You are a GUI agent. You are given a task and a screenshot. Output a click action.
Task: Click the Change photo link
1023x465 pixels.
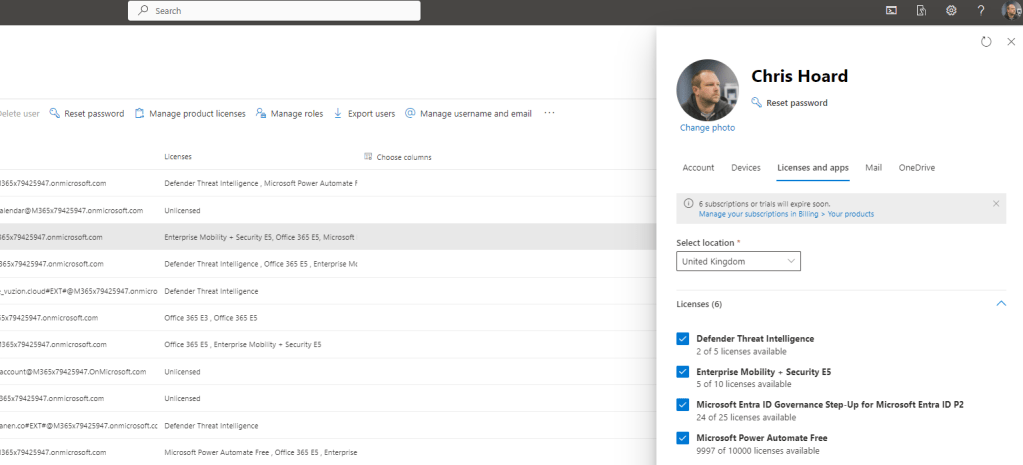707,128
